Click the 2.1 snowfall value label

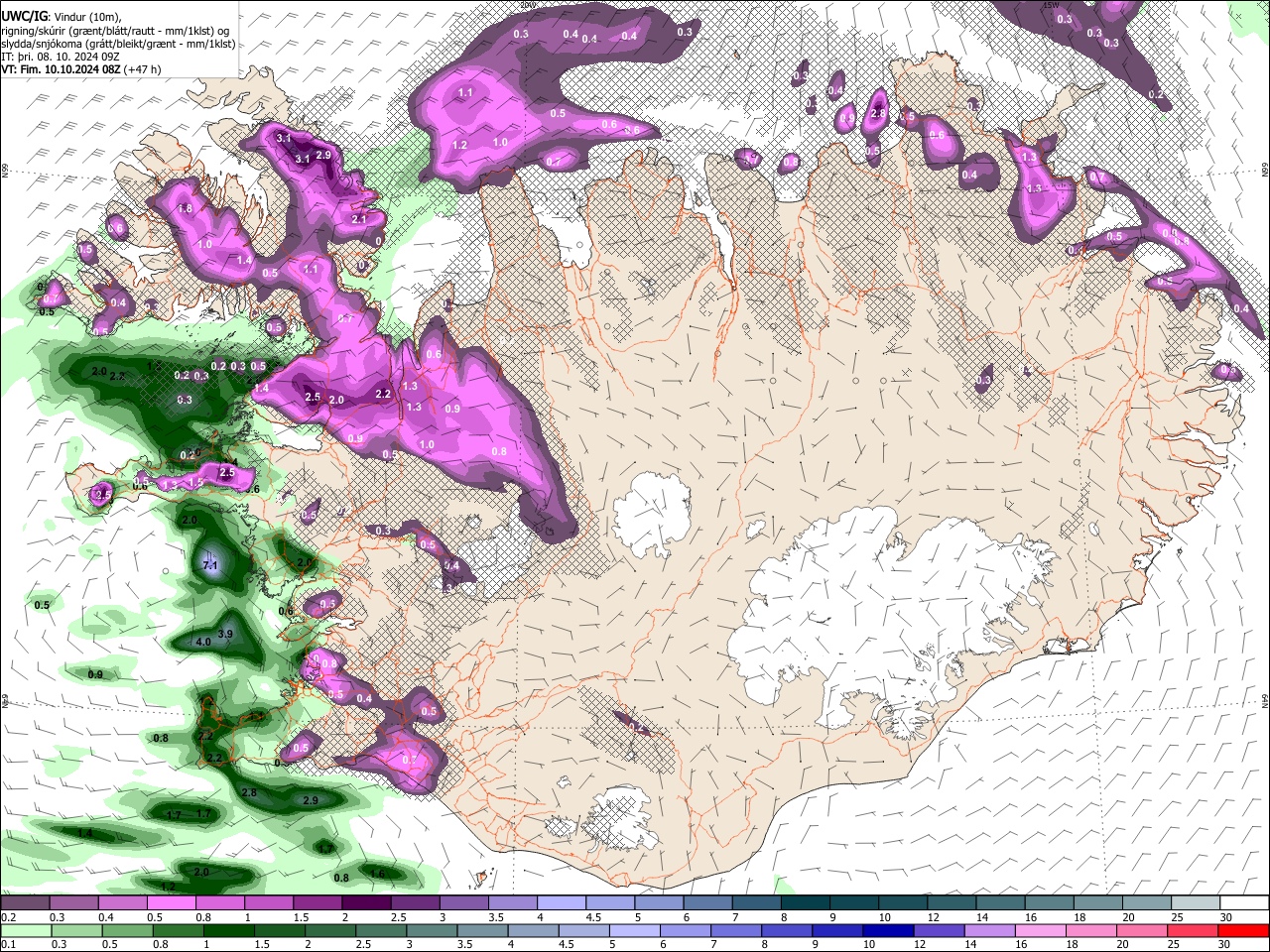coord(359,219)
